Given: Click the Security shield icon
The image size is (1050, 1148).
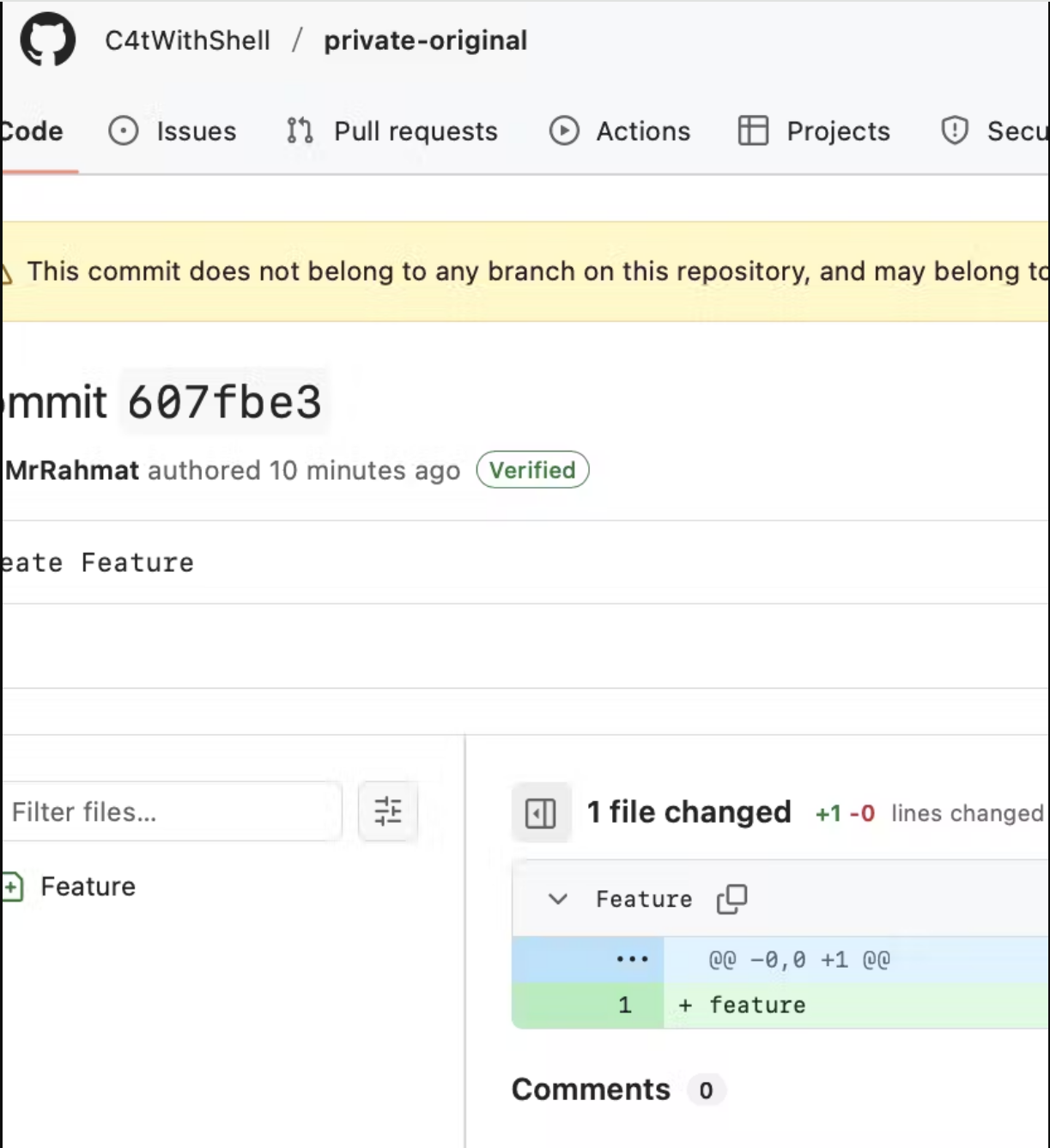Looking at the screenshot, I should pos(955,131).
